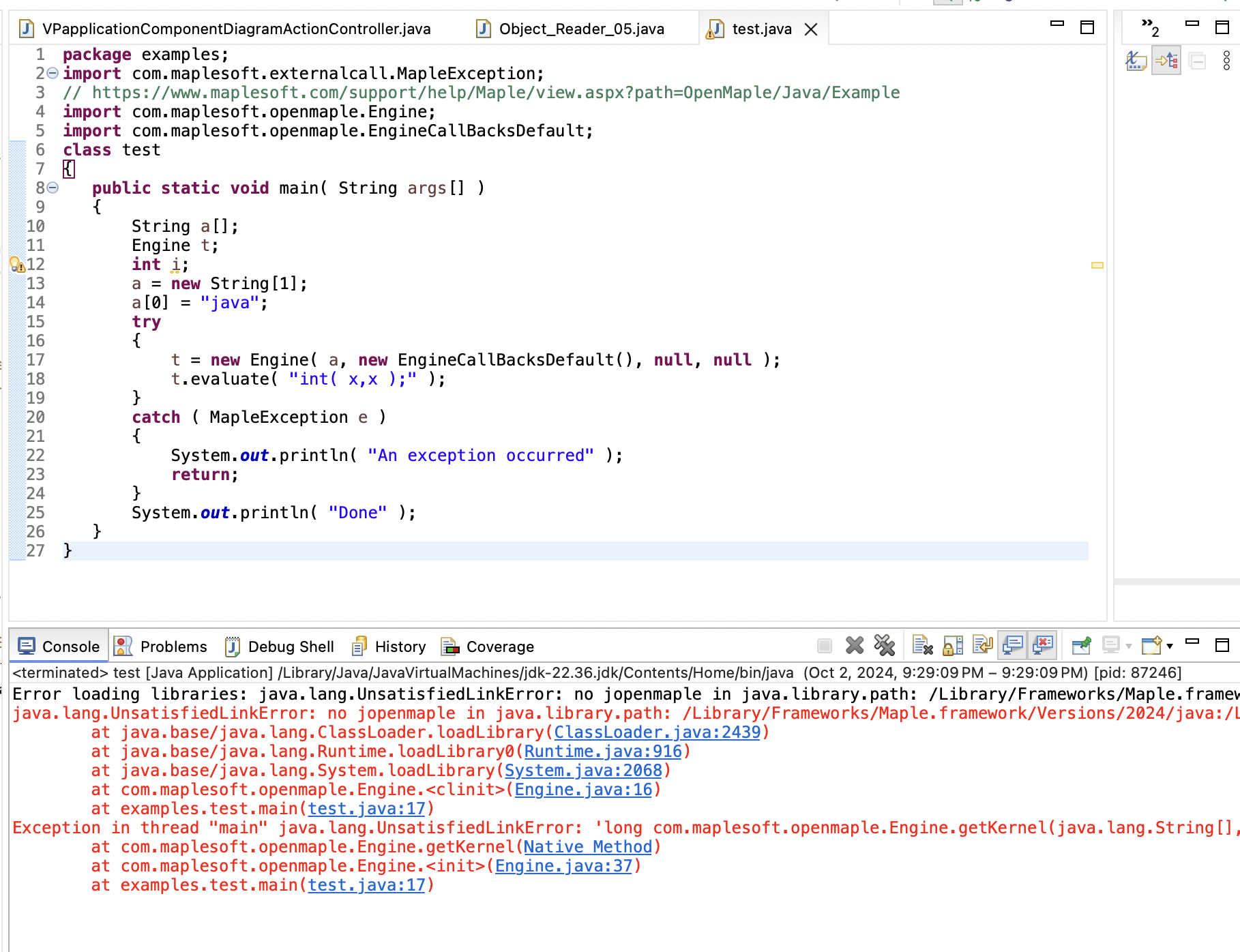Click the Open Console icon
1240x952 pixels.
coord(1151,645)
